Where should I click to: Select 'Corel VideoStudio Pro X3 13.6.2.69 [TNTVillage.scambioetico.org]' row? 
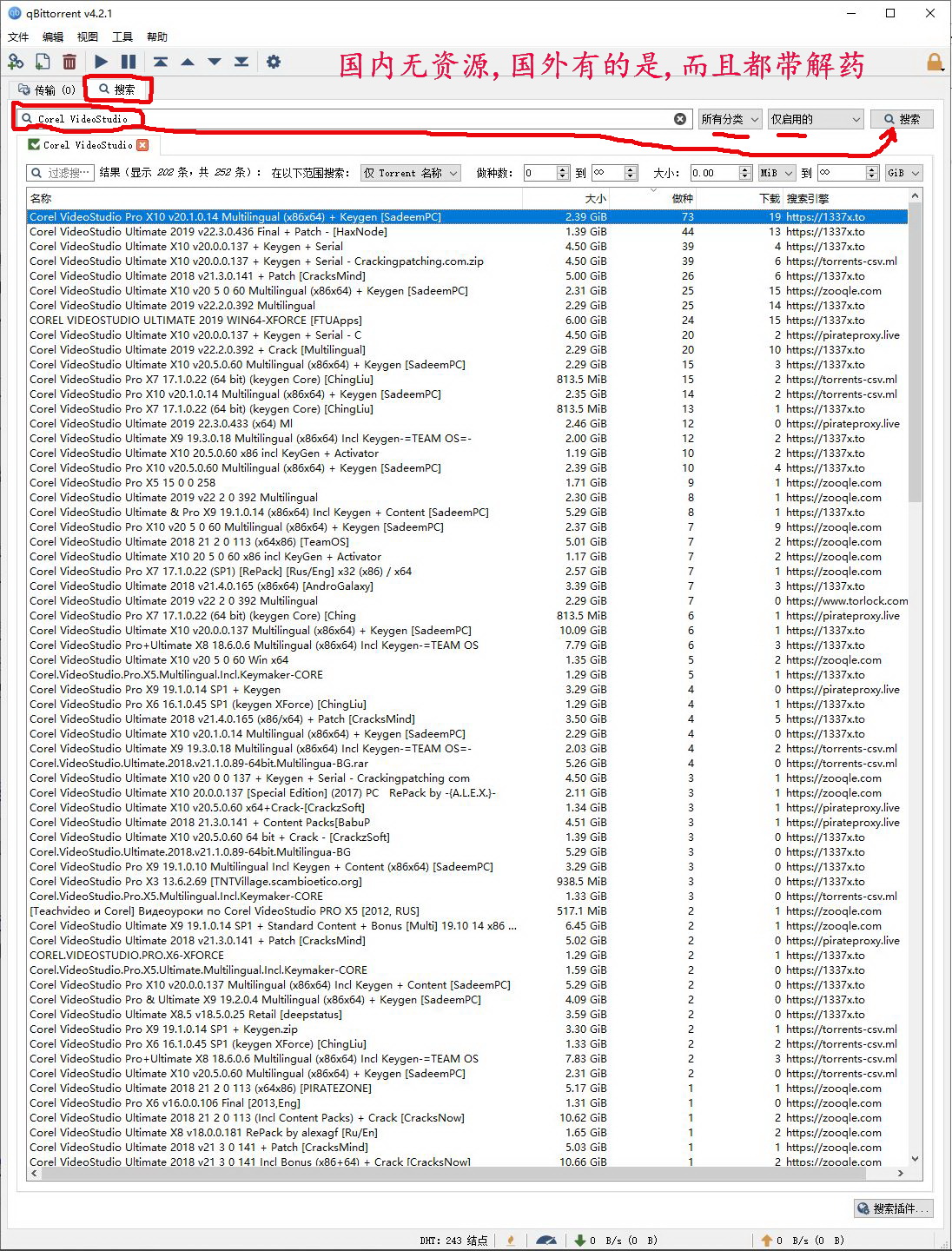(x=467, y=882)
